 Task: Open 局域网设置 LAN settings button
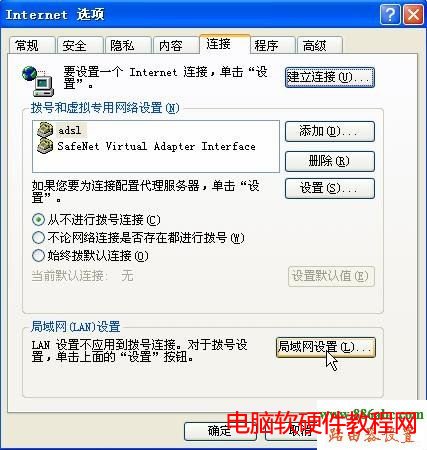(326, 347)
